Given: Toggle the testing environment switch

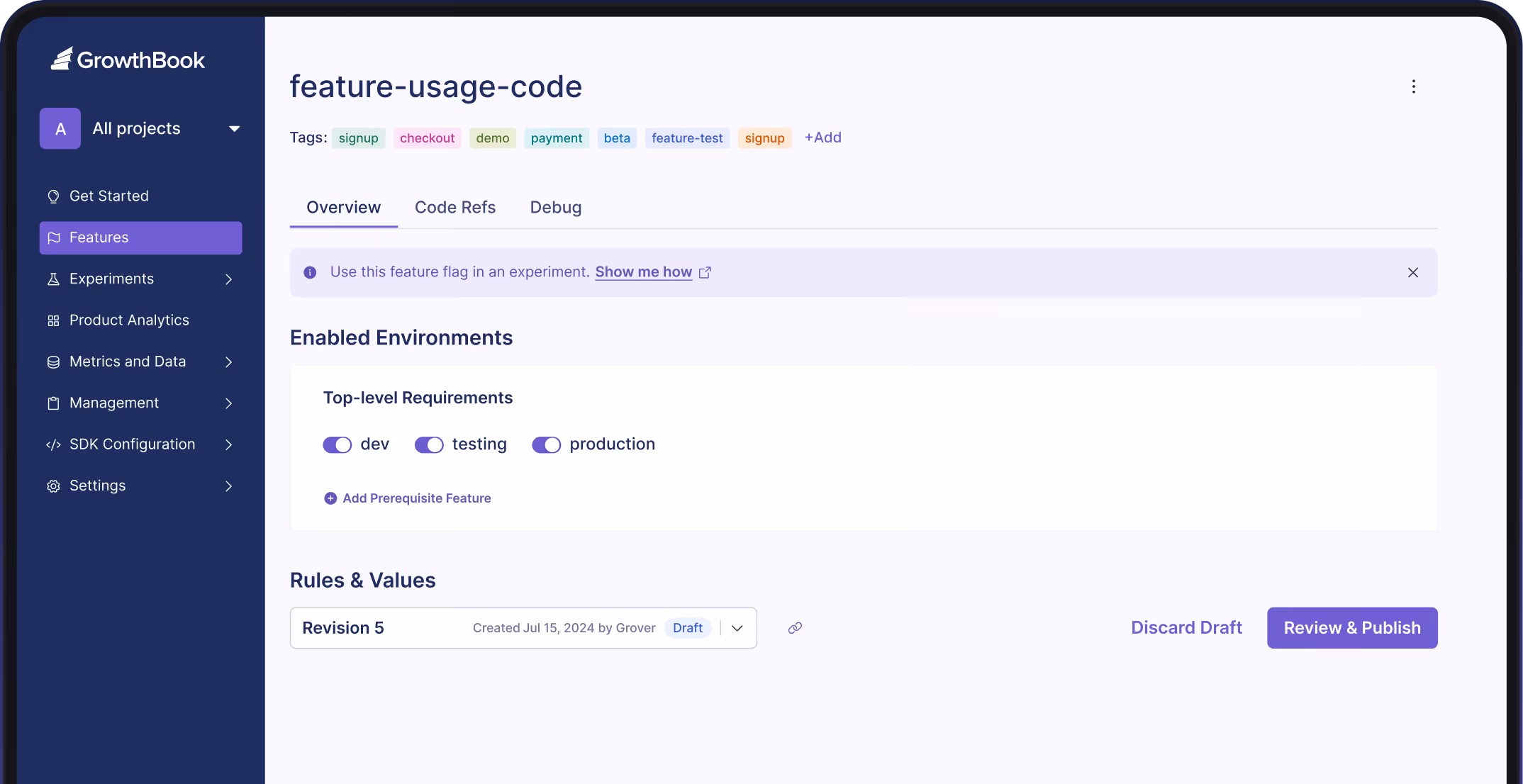Looking at the screenshot, I should [x=429, y=444].
